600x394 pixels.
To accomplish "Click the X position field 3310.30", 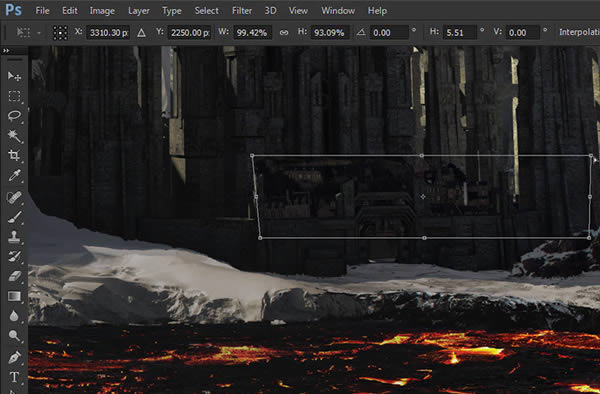I will click(x=108, y=33).
